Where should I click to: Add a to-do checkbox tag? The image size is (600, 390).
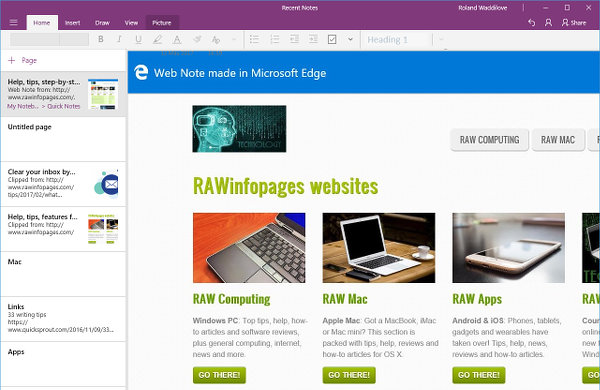pyautogui.click(x=332, y=39)
